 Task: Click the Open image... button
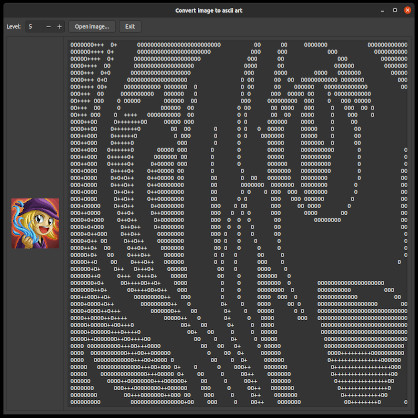[92, 27]
